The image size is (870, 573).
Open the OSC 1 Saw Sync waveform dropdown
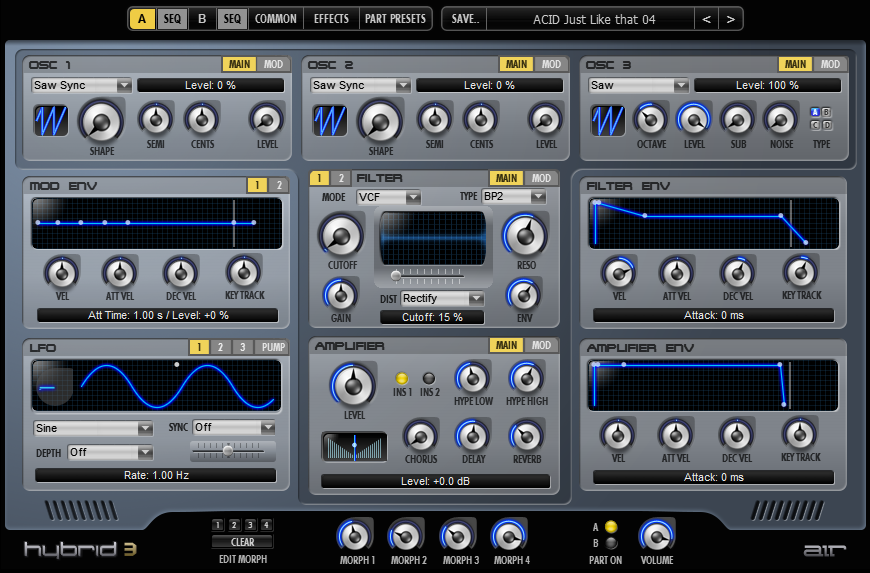click(x=81, y=85)
